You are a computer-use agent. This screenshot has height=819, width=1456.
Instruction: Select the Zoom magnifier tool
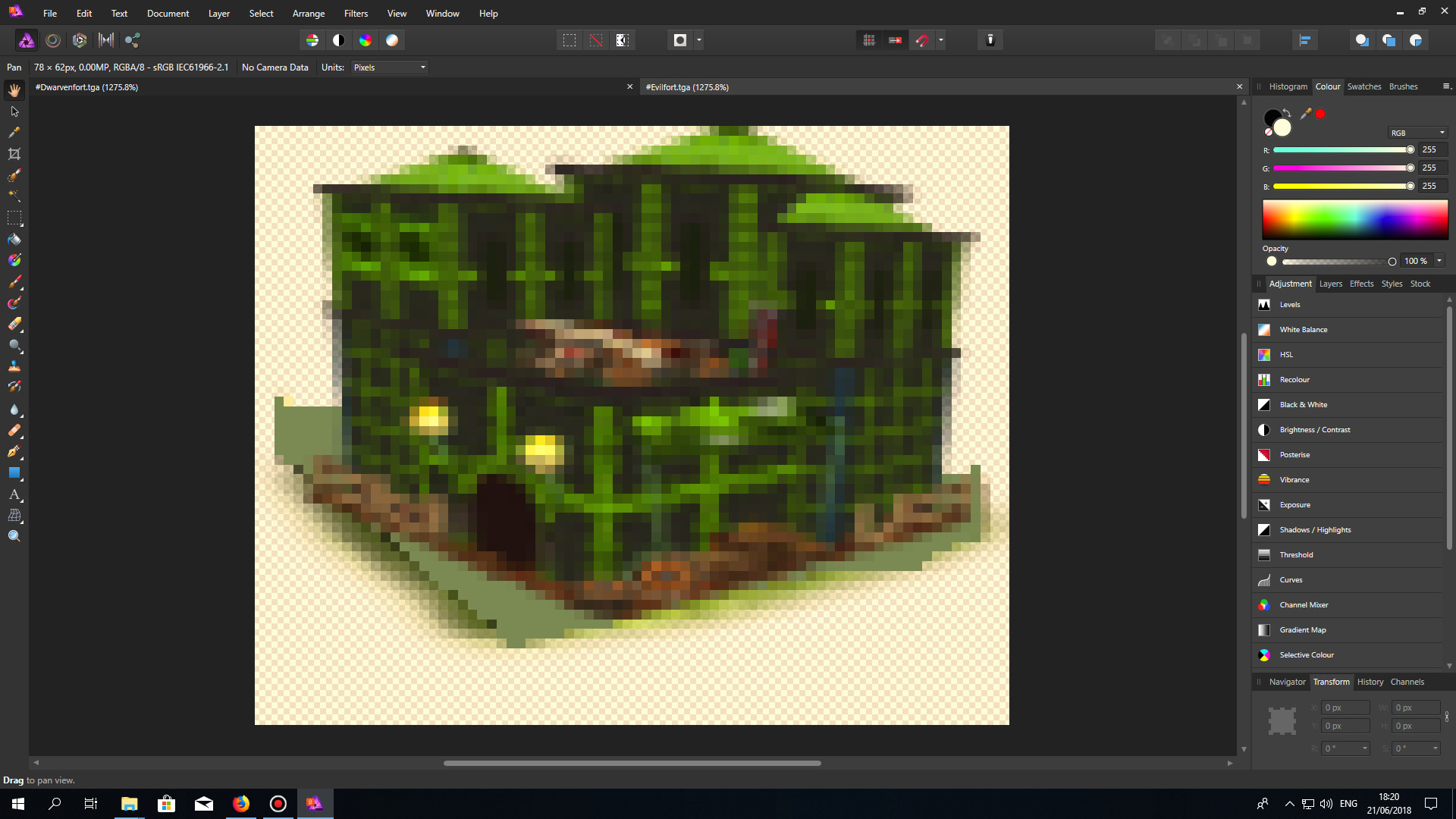tap(14, 537)
